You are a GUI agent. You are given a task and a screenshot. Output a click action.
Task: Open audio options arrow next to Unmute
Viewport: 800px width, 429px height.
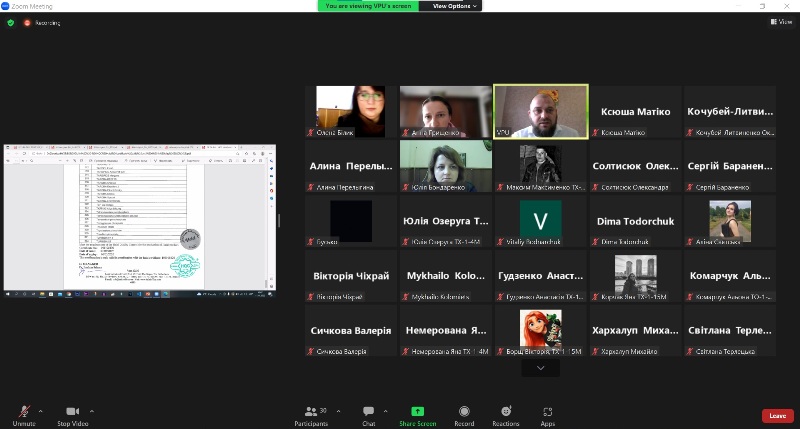tap(41, 411)
